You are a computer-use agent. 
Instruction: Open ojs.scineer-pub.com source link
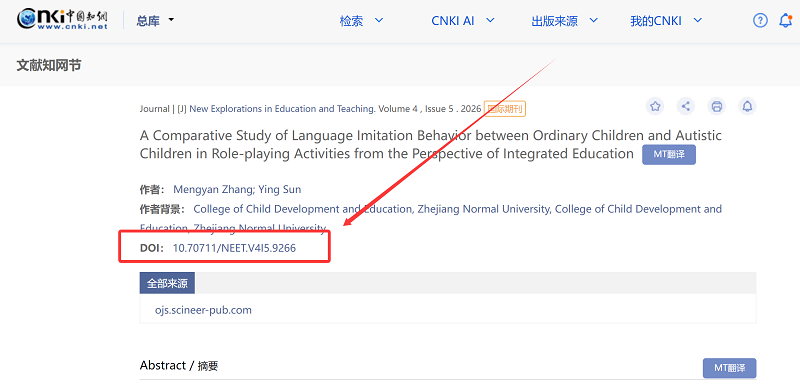tap(204, 310)
